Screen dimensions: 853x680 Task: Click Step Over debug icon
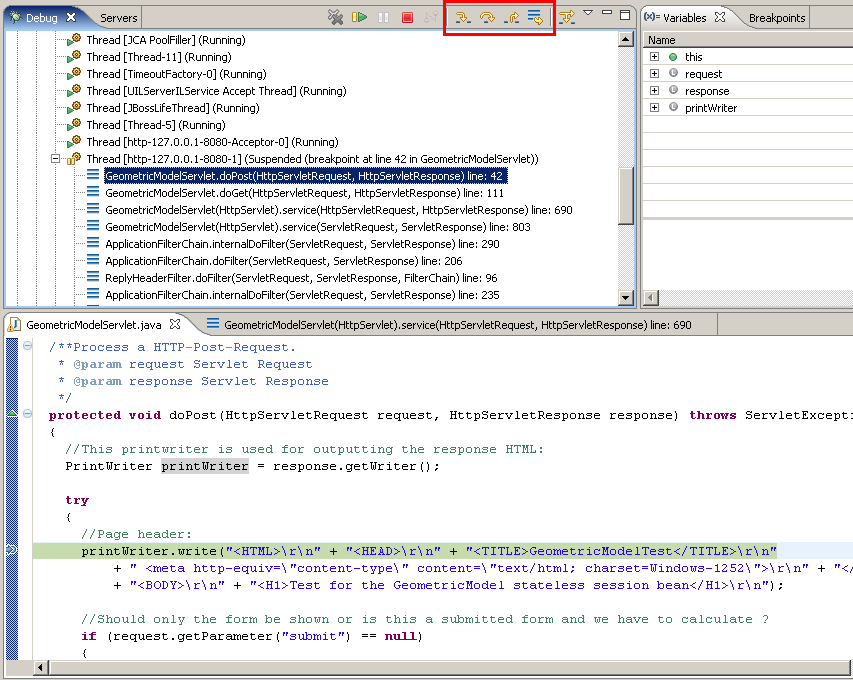tap(487, 17)
